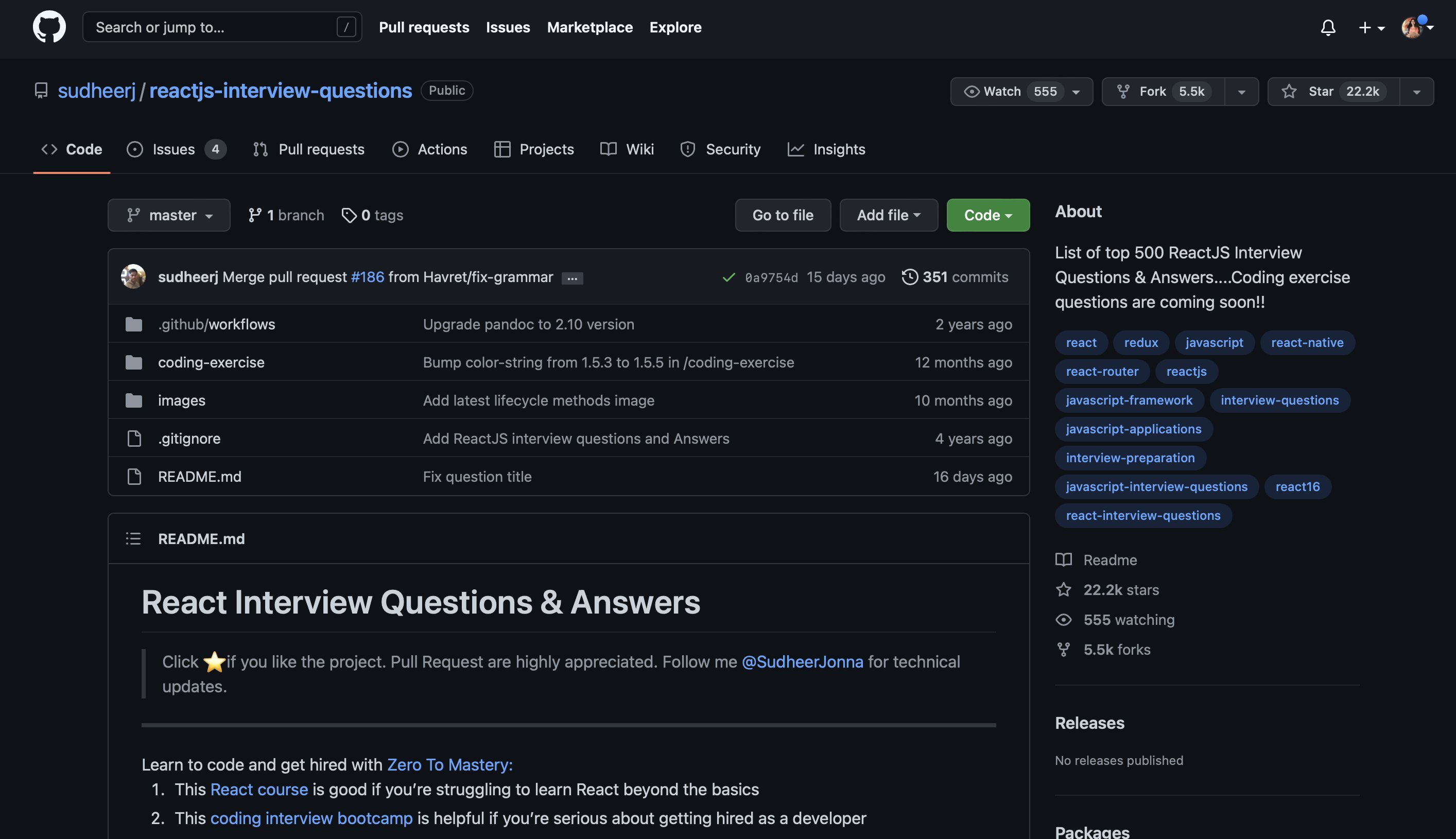Open the plus create-new menu
The height and width of the screenshot is (839, 1456).
coord(1371,27)
